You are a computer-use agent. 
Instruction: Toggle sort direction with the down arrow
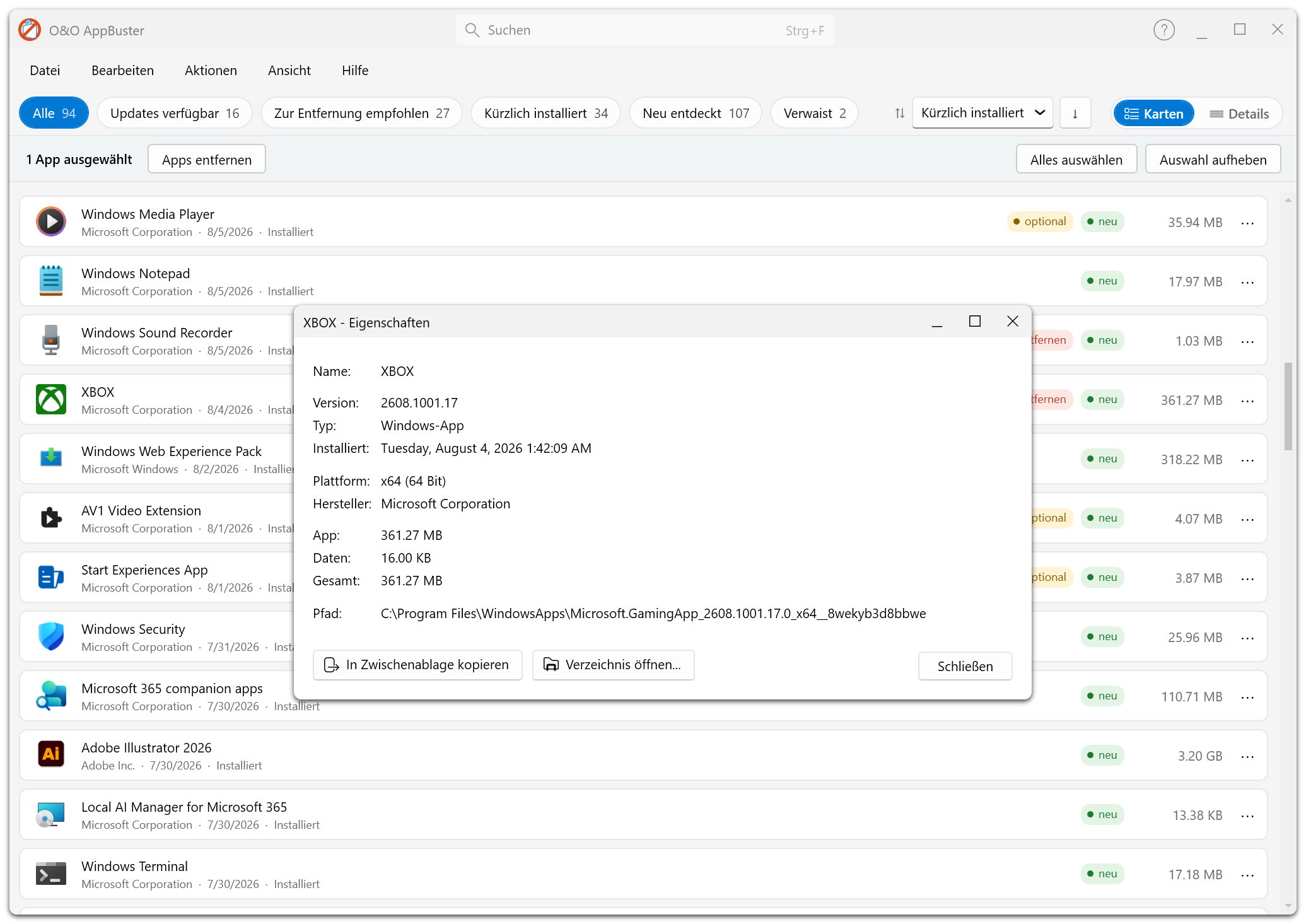(1075, 114)
